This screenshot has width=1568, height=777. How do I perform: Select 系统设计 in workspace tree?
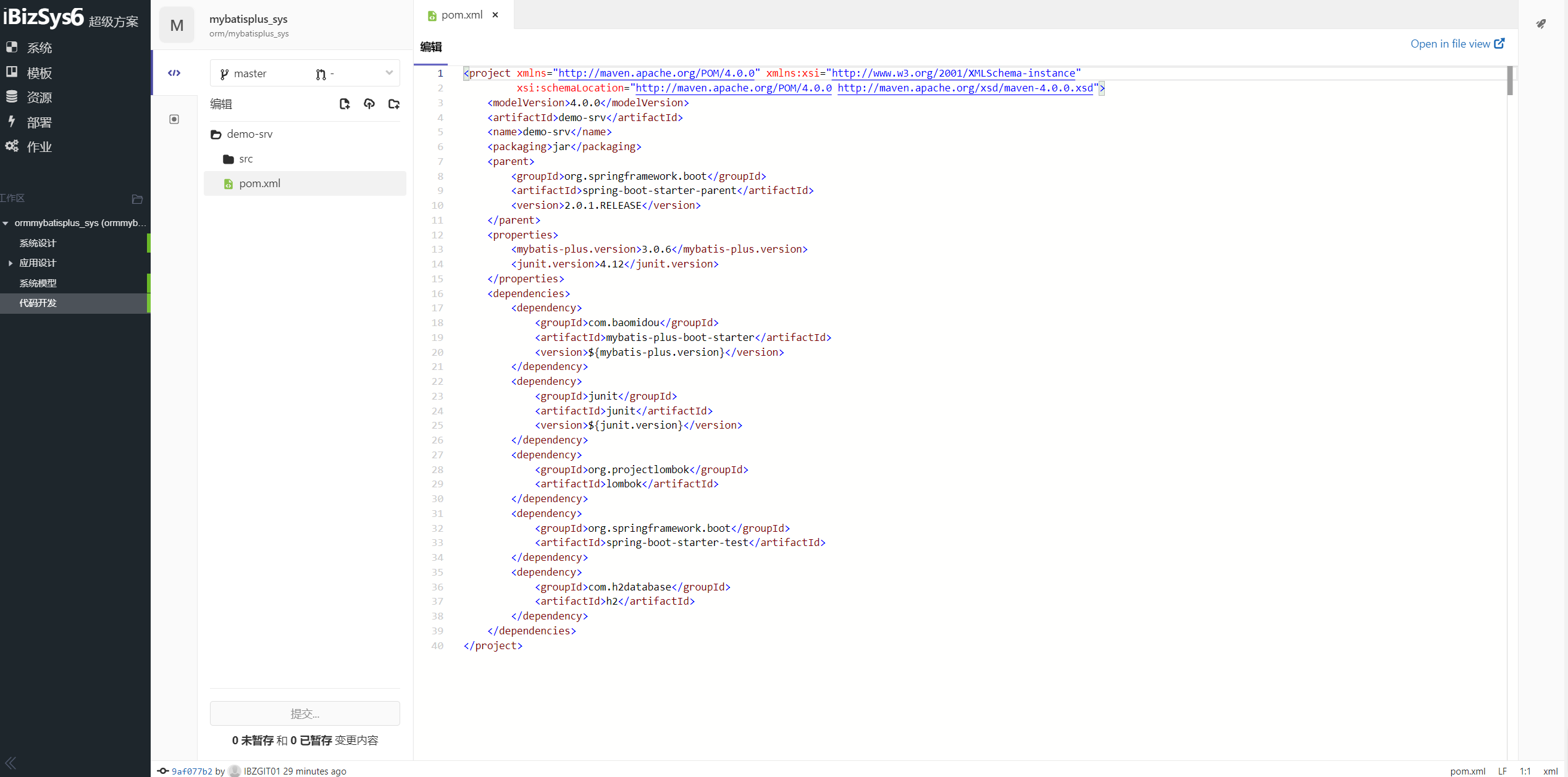click(38, 243)
